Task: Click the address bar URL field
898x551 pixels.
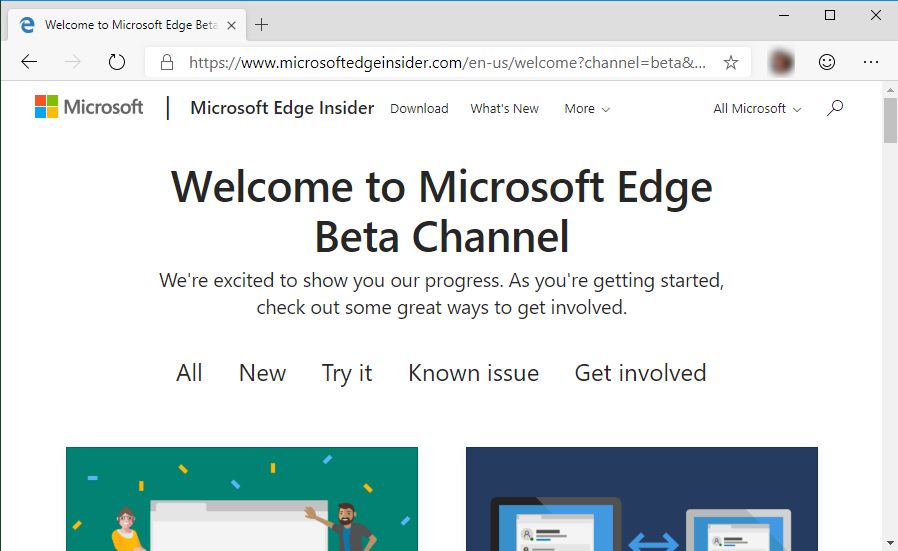Action: pyautogui.click(x=447, y=62)
